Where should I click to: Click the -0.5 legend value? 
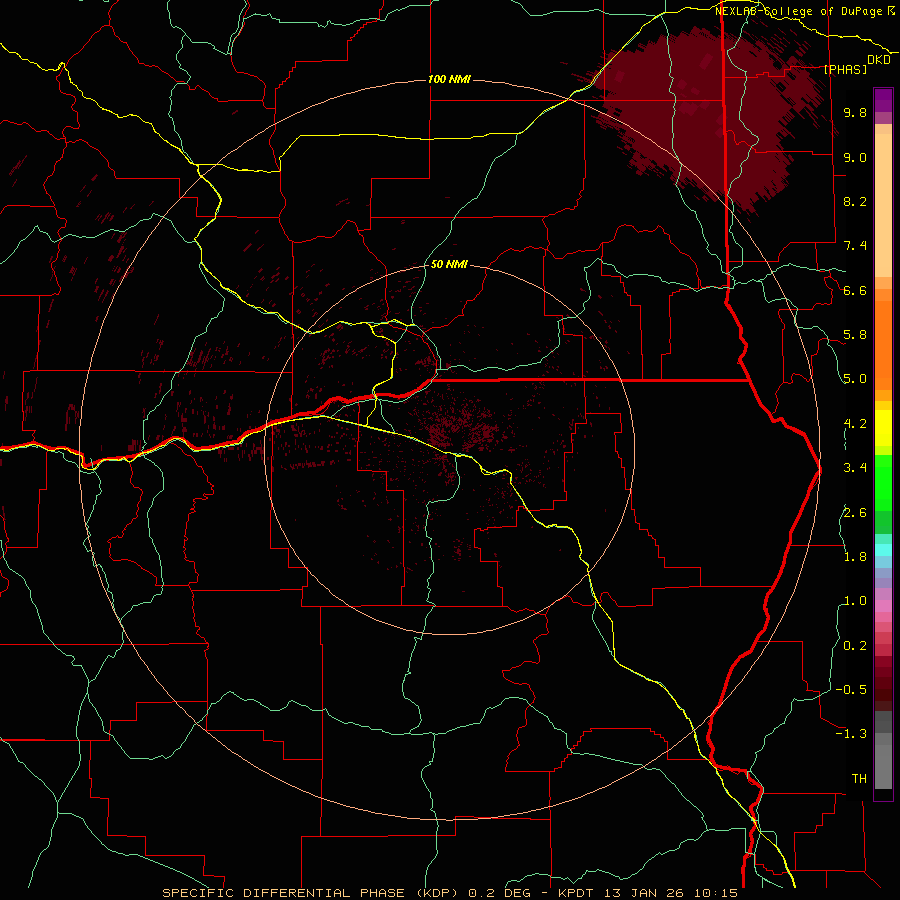click(851, 690)
